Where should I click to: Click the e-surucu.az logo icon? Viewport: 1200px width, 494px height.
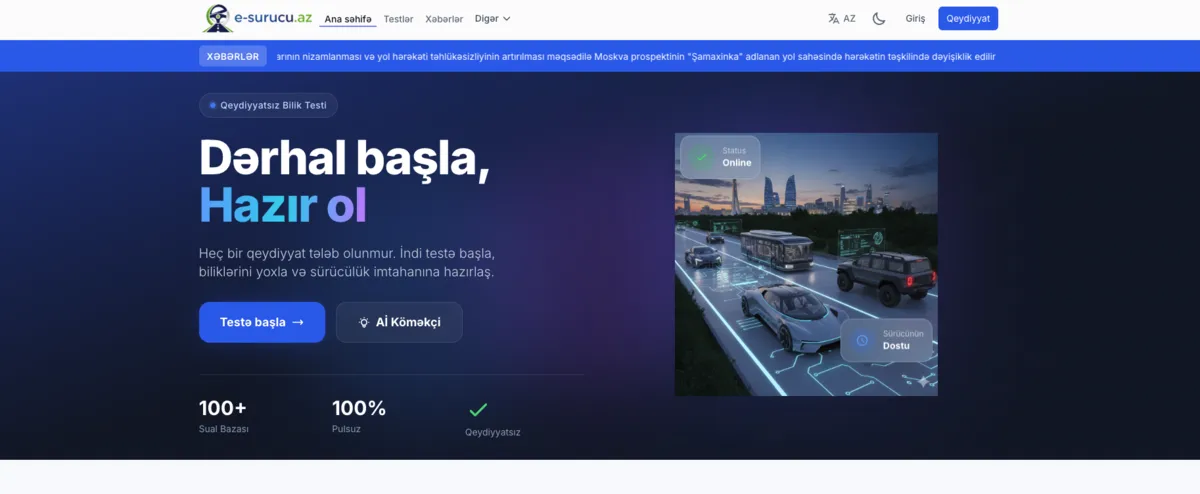pos(218,18)
